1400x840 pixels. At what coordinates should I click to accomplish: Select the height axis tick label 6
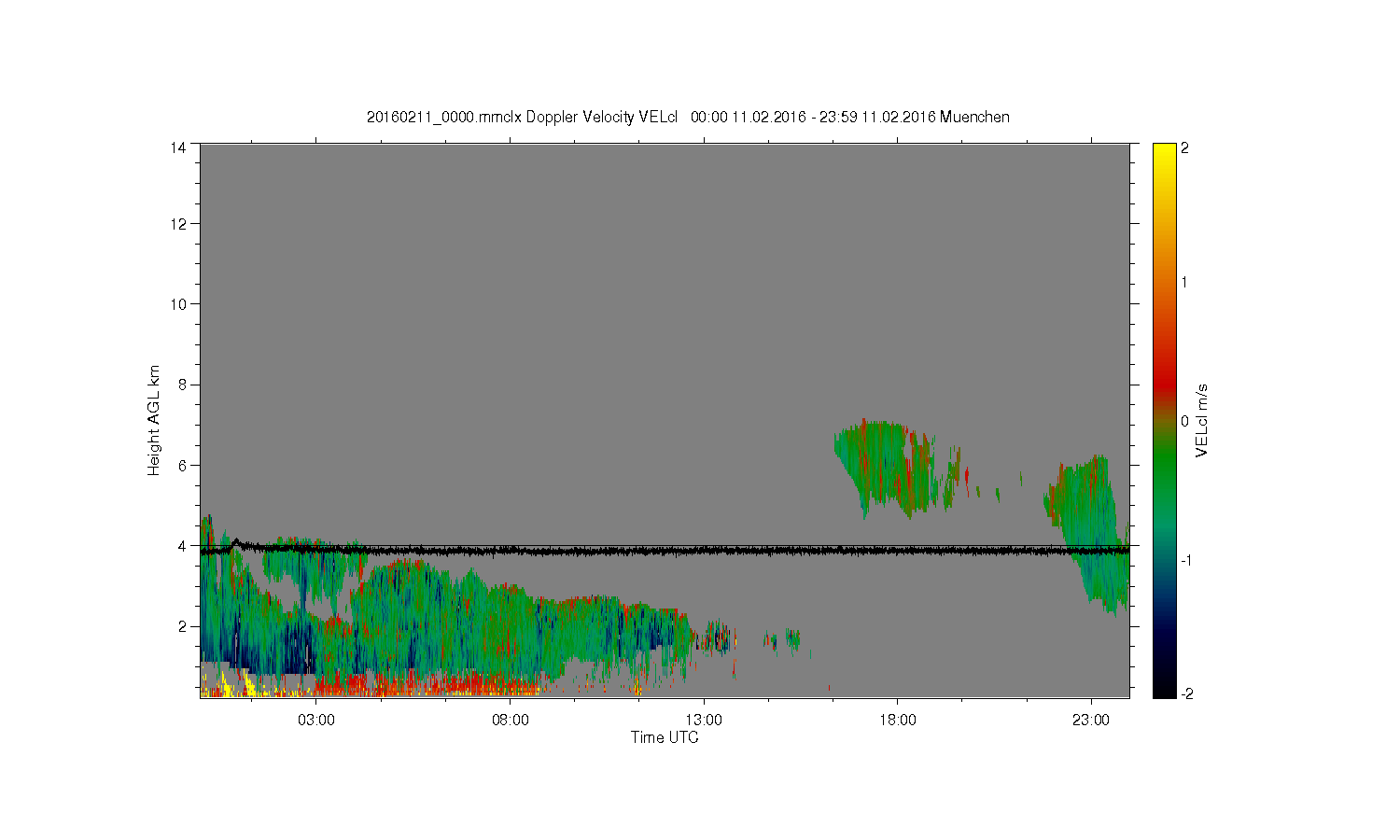coord(182,465)
